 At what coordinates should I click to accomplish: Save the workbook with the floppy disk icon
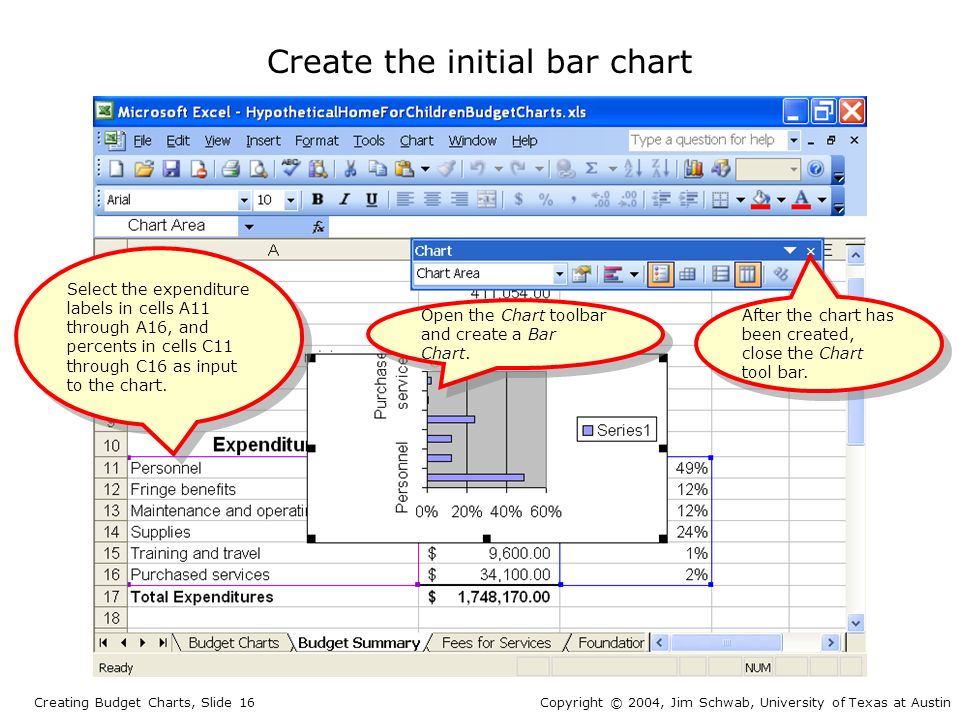tap(171, 169)
